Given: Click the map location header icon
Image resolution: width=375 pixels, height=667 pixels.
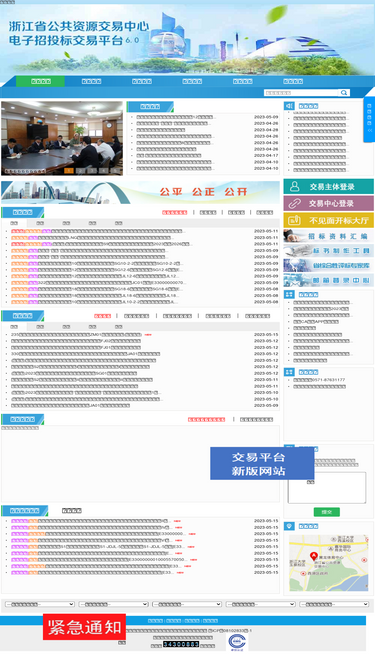Looking at the screenshot, I should pos(289,526).
